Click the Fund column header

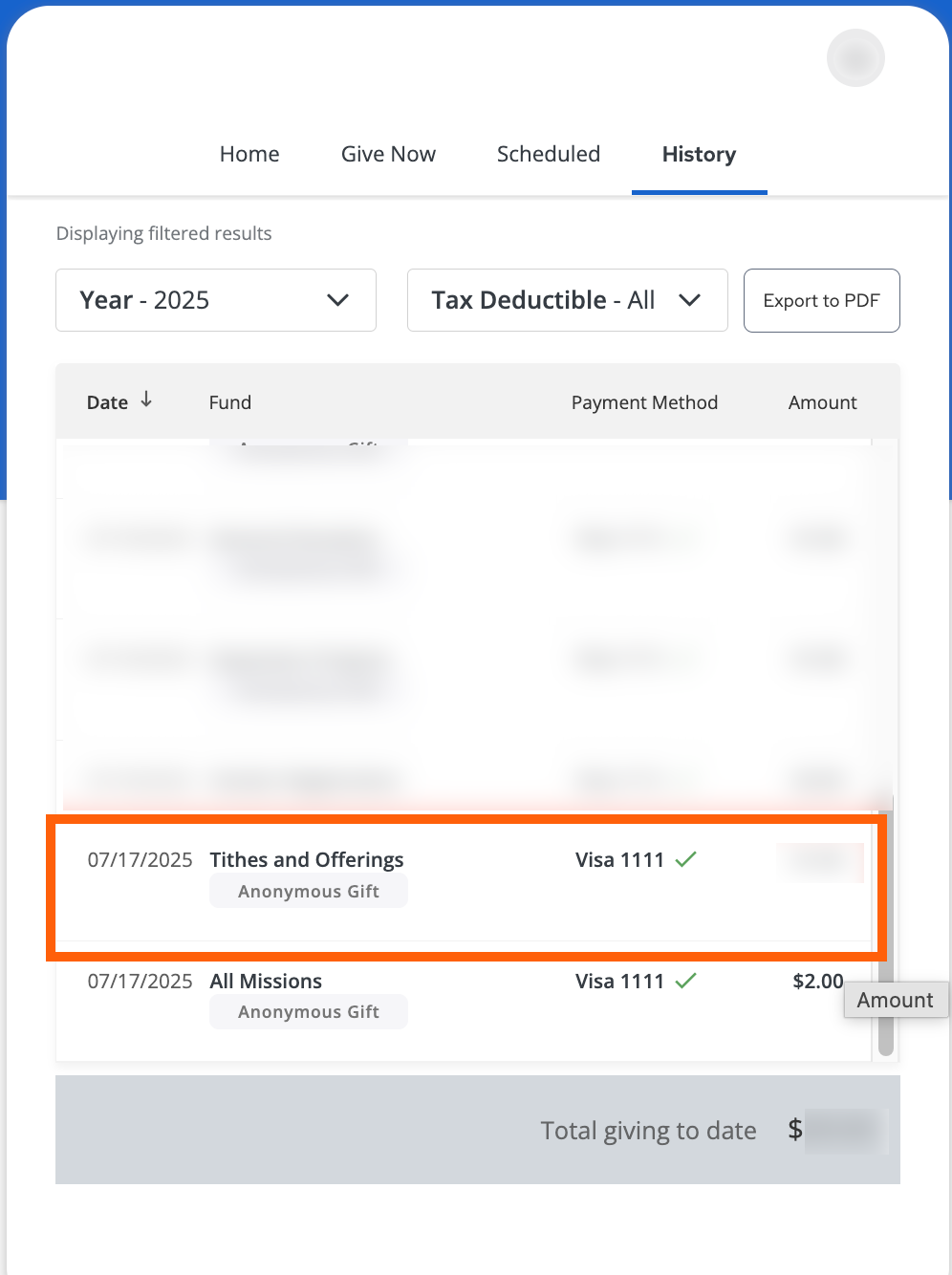230,402
